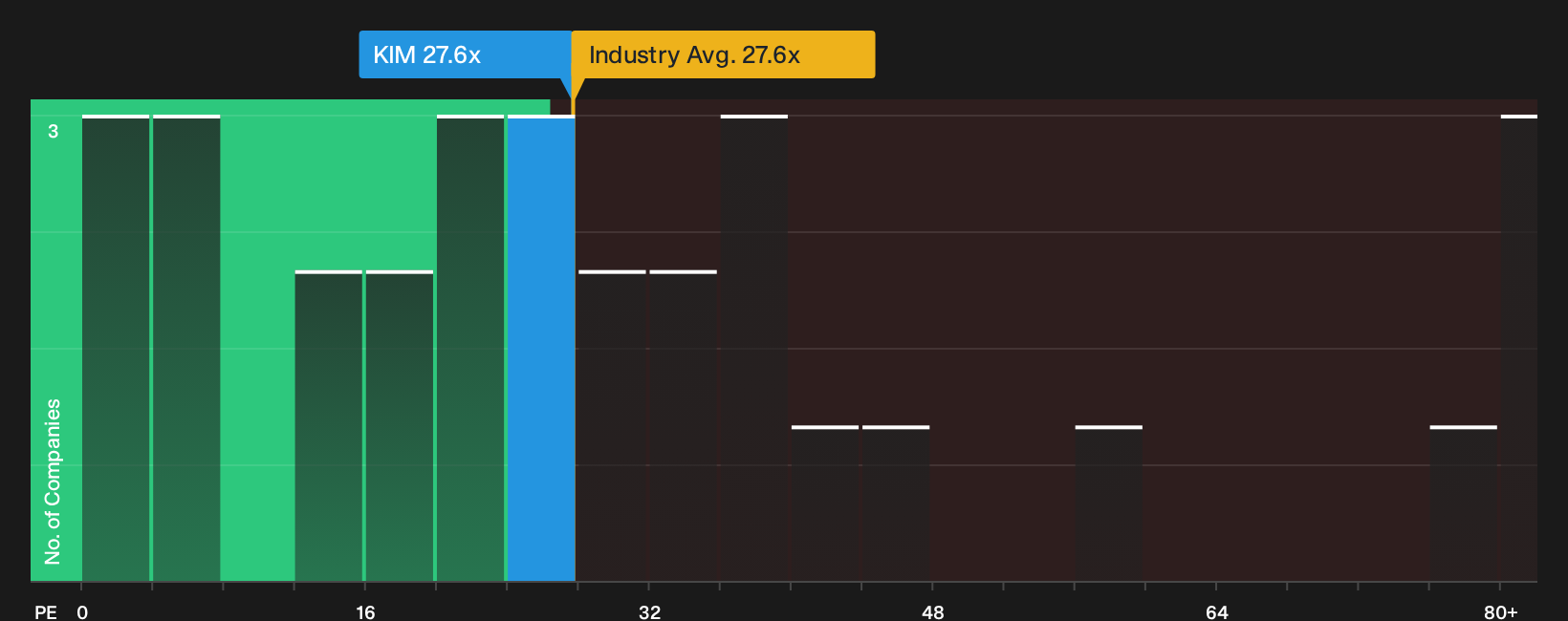Select the blue KIM histogram bar
Screen dimensions: 1568x621
pos(541,349)
